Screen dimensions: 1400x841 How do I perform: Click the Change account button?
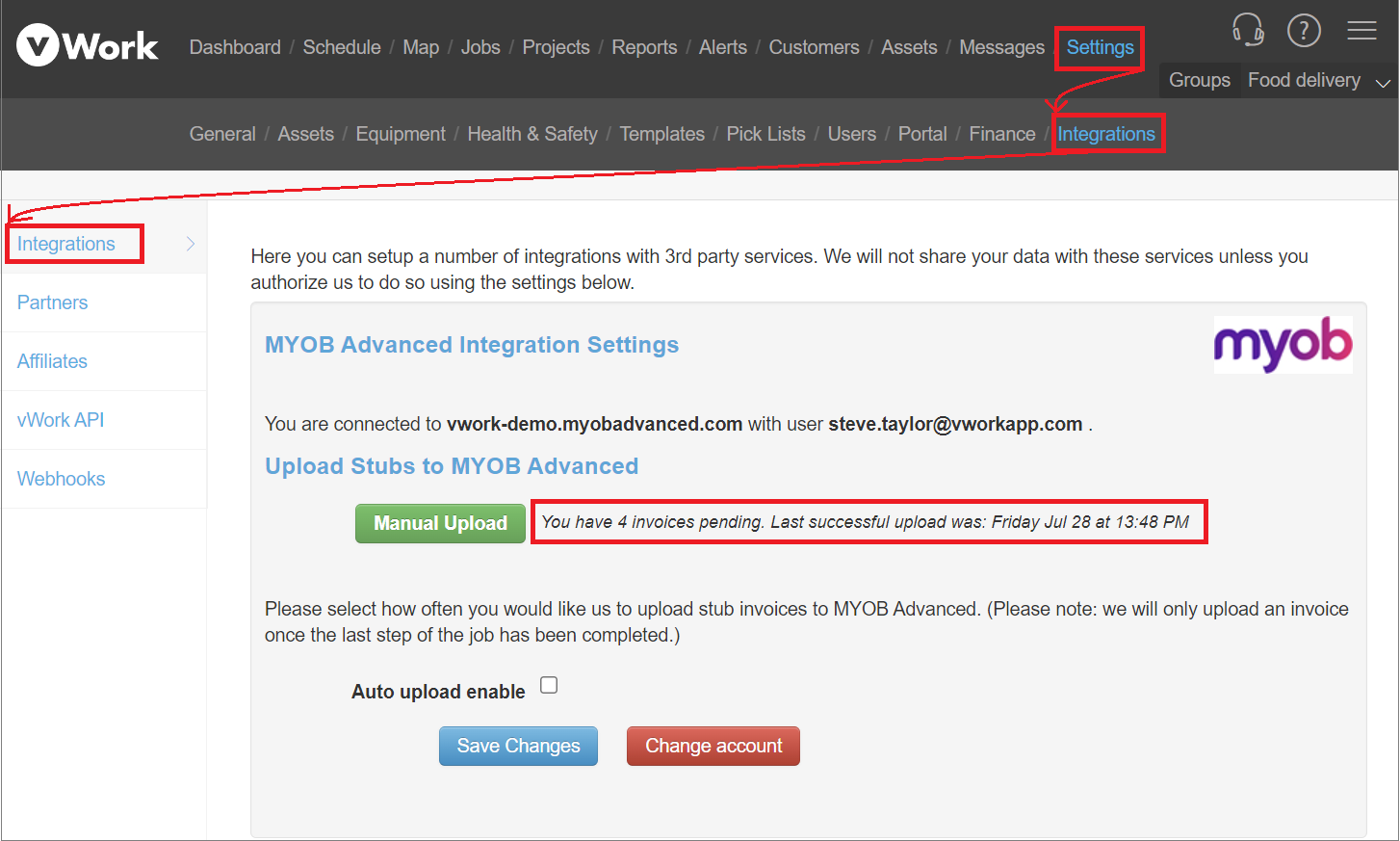[x=713, y=746]
